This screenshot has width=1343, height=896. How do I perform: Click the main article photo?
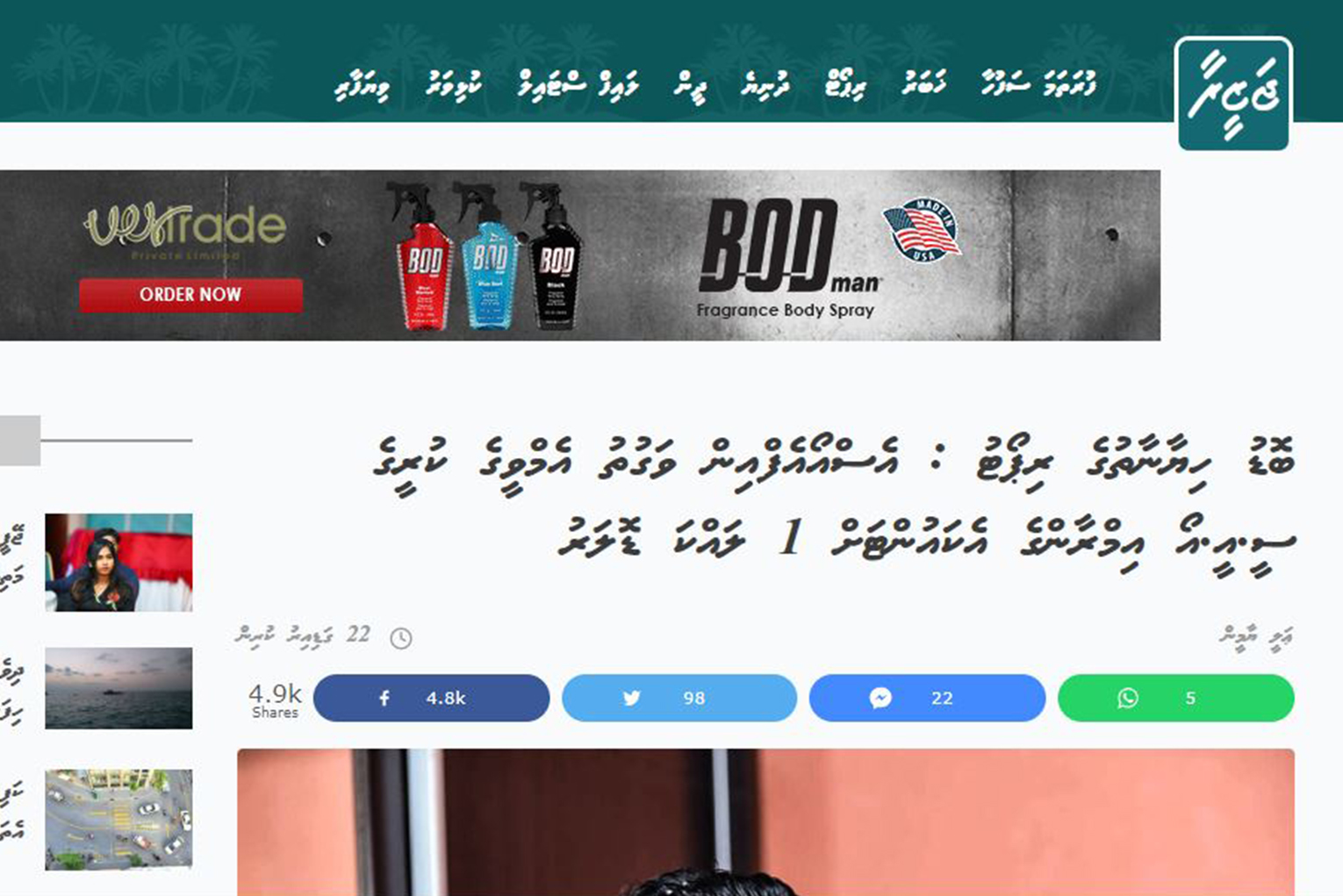[x=765, y=822]
